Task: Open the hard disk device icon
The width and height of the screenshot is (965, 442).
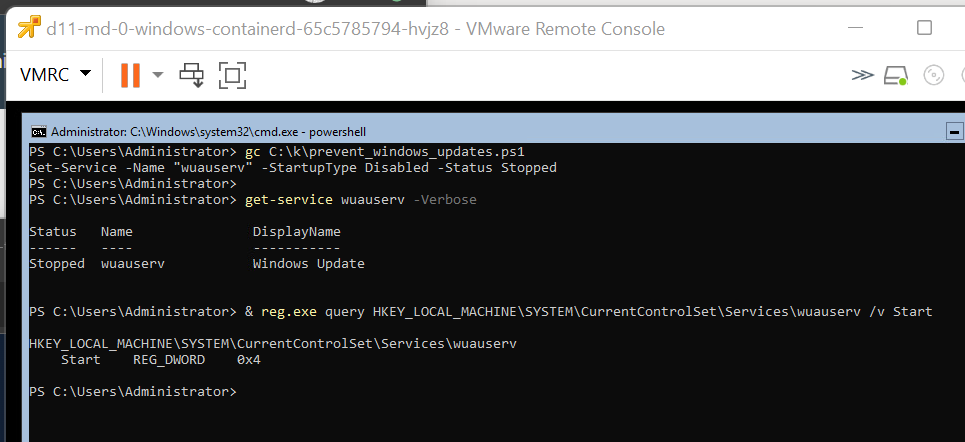Action: tap(895, 75)
